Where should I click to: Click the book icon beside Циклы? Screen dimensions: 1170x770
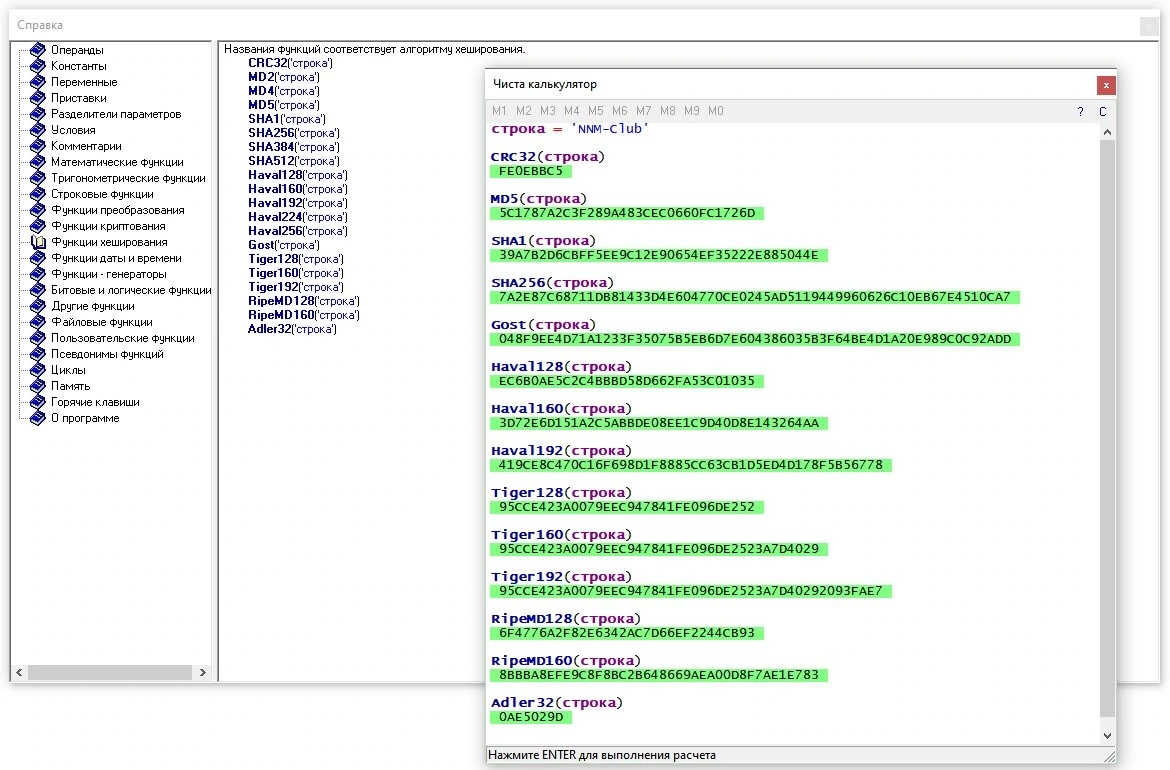click(37, 370)
